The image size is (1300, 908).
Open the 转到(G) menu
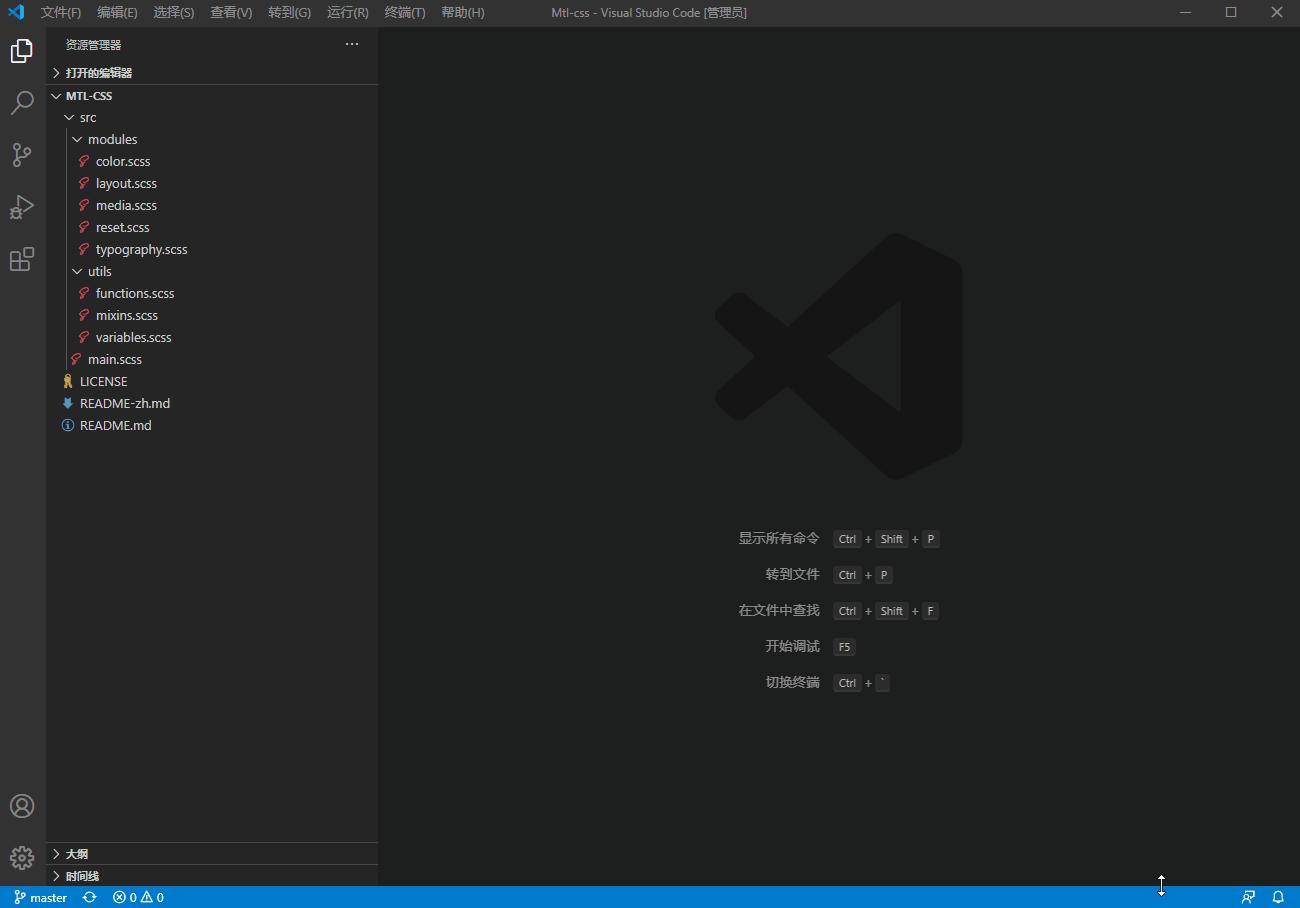point(290,12)
